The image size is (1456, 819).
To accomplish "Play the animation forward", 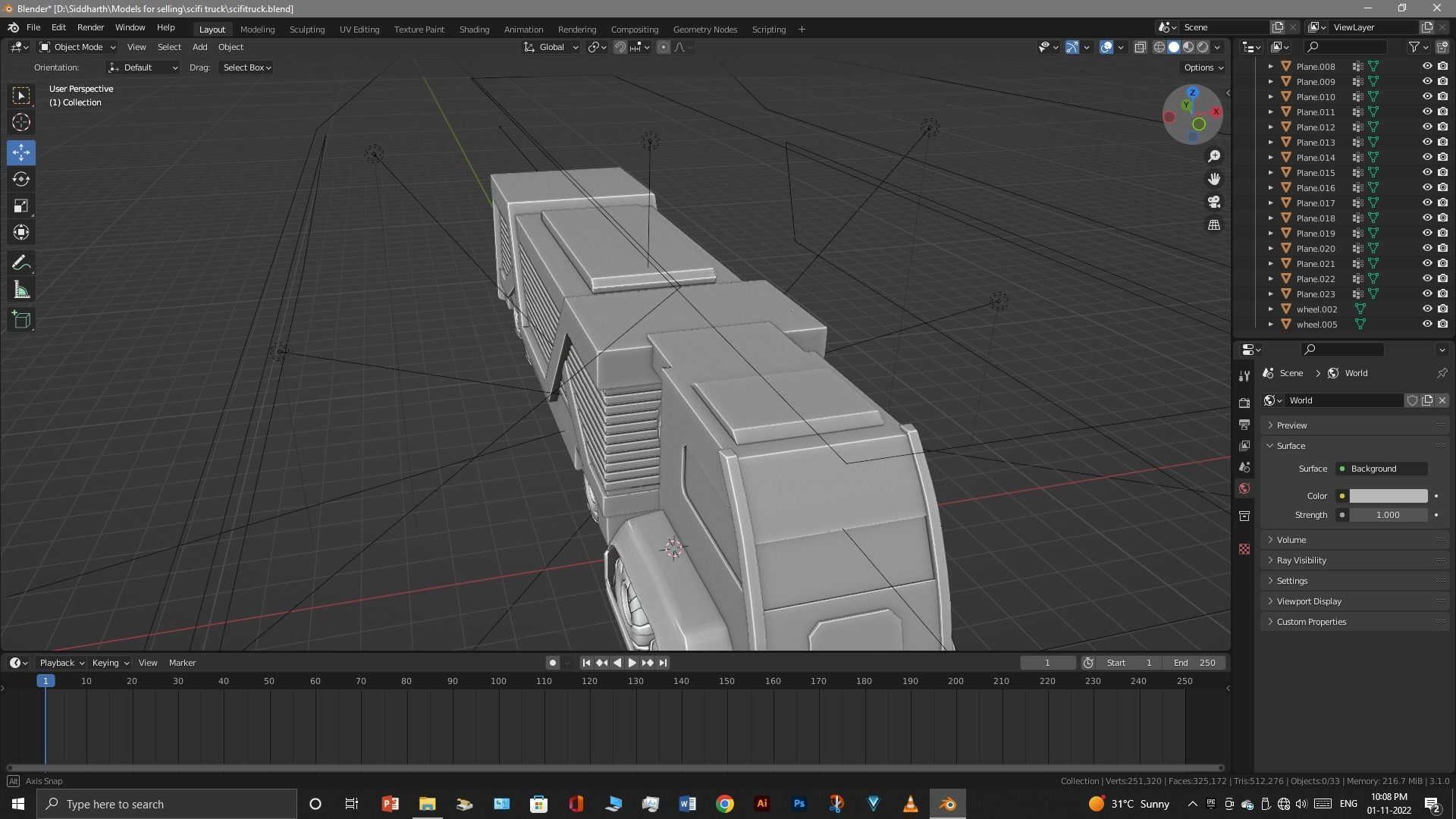I will click(632, 663).
